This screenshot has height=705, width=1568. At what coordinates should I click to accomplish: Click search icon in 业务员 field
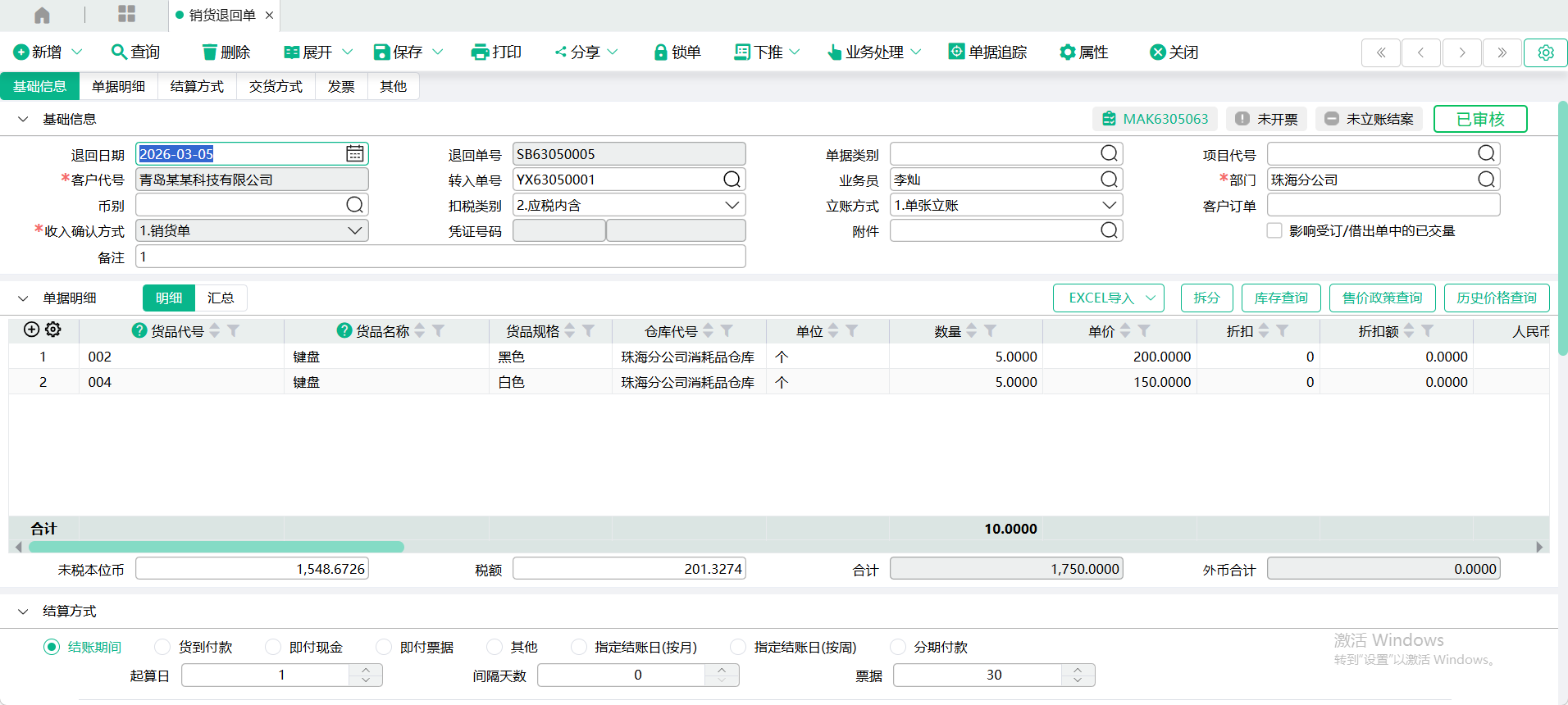tap(1109, 180)
